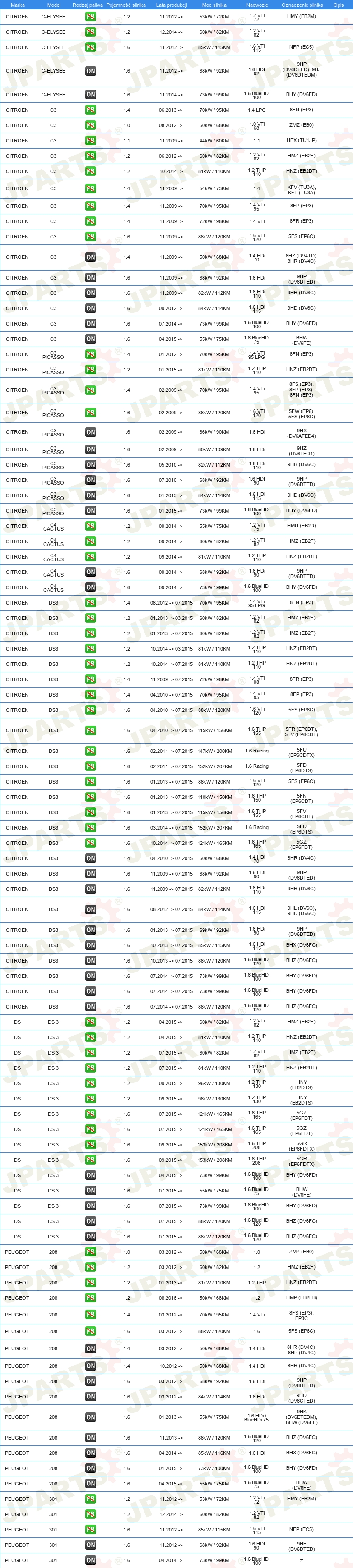Click diesel ON icon in DS3 69kW row
Viewport: 353px width, 1568px height.
(90, 930)
